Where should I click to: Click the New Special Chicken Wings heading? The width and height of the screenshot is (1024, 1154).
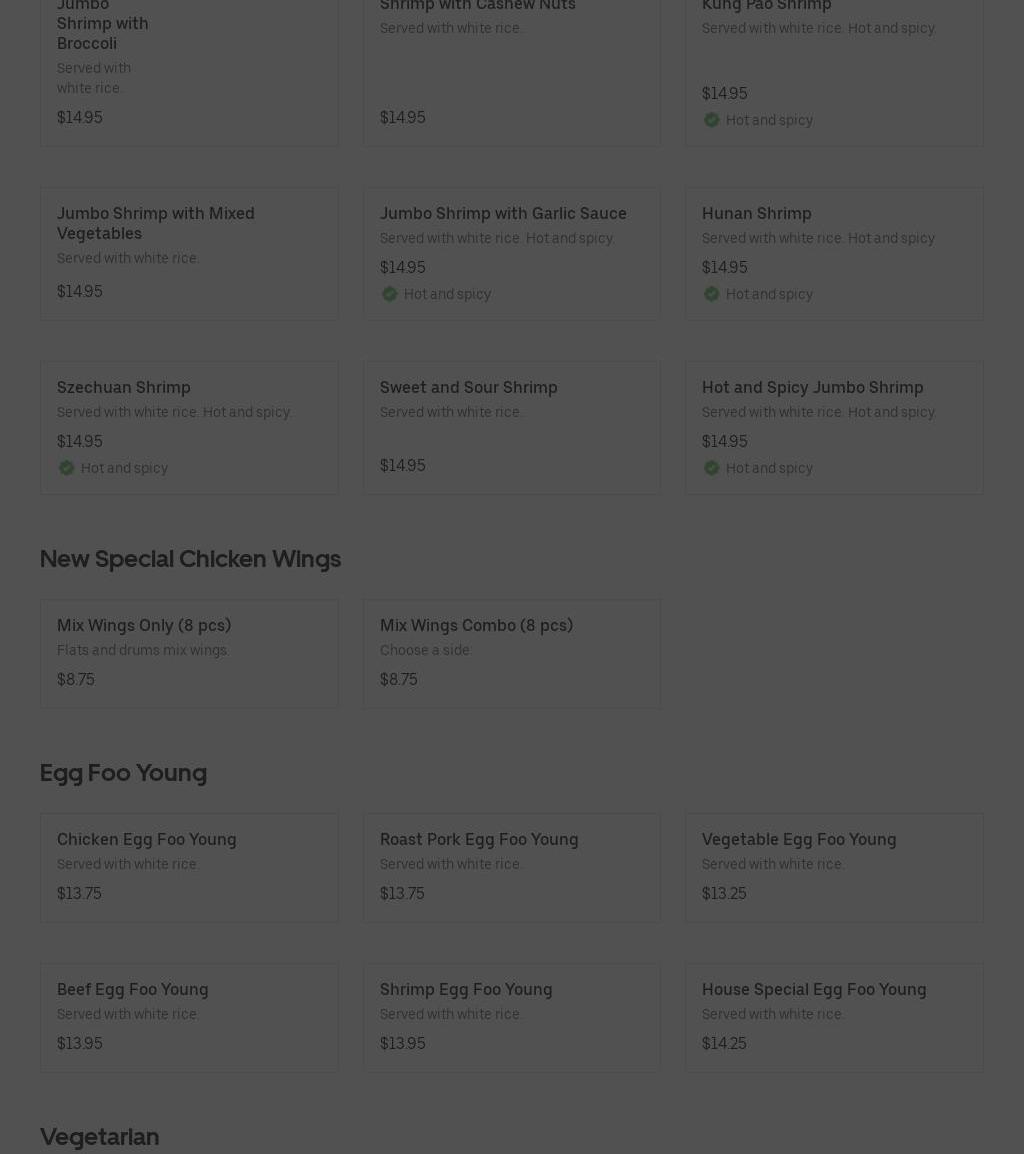point(190,559)
